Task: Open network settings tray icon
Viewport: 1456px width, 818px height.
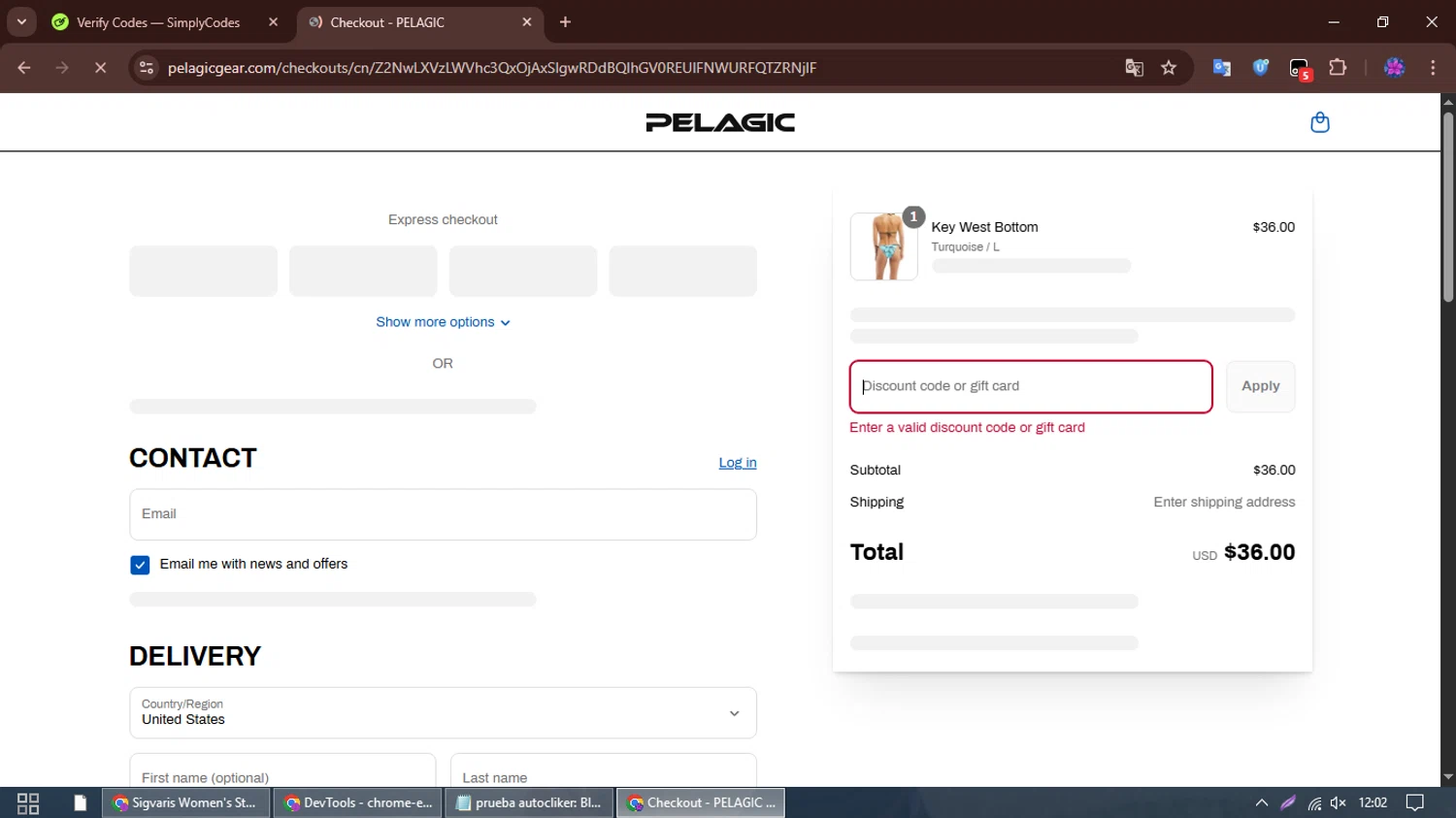Action: point(1314,802)
